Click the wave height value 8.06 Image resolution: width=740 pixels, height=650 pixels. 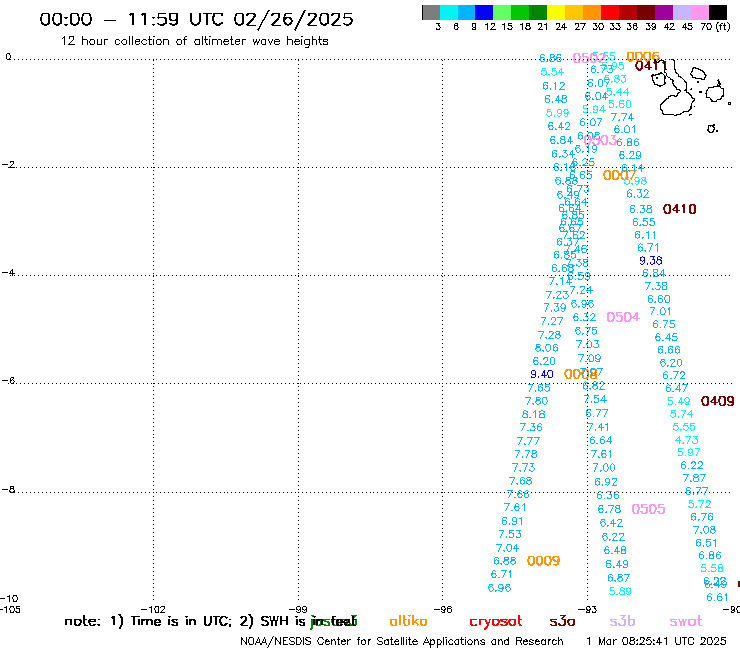click(x=547, y=348)
